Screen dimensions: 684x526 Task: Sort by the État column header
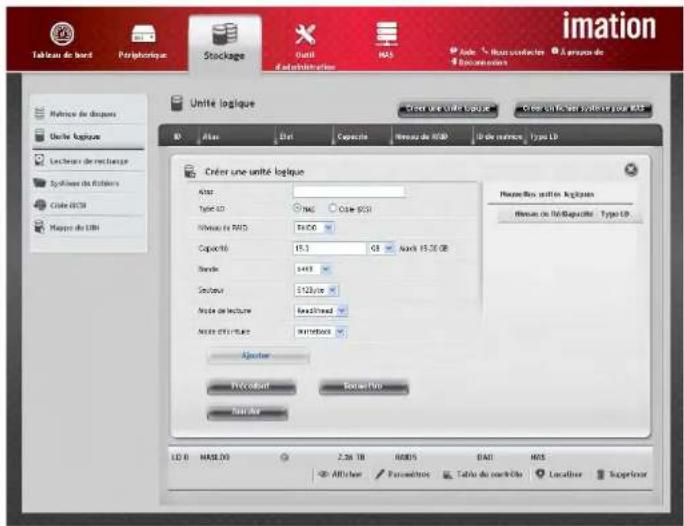point(286,137)
